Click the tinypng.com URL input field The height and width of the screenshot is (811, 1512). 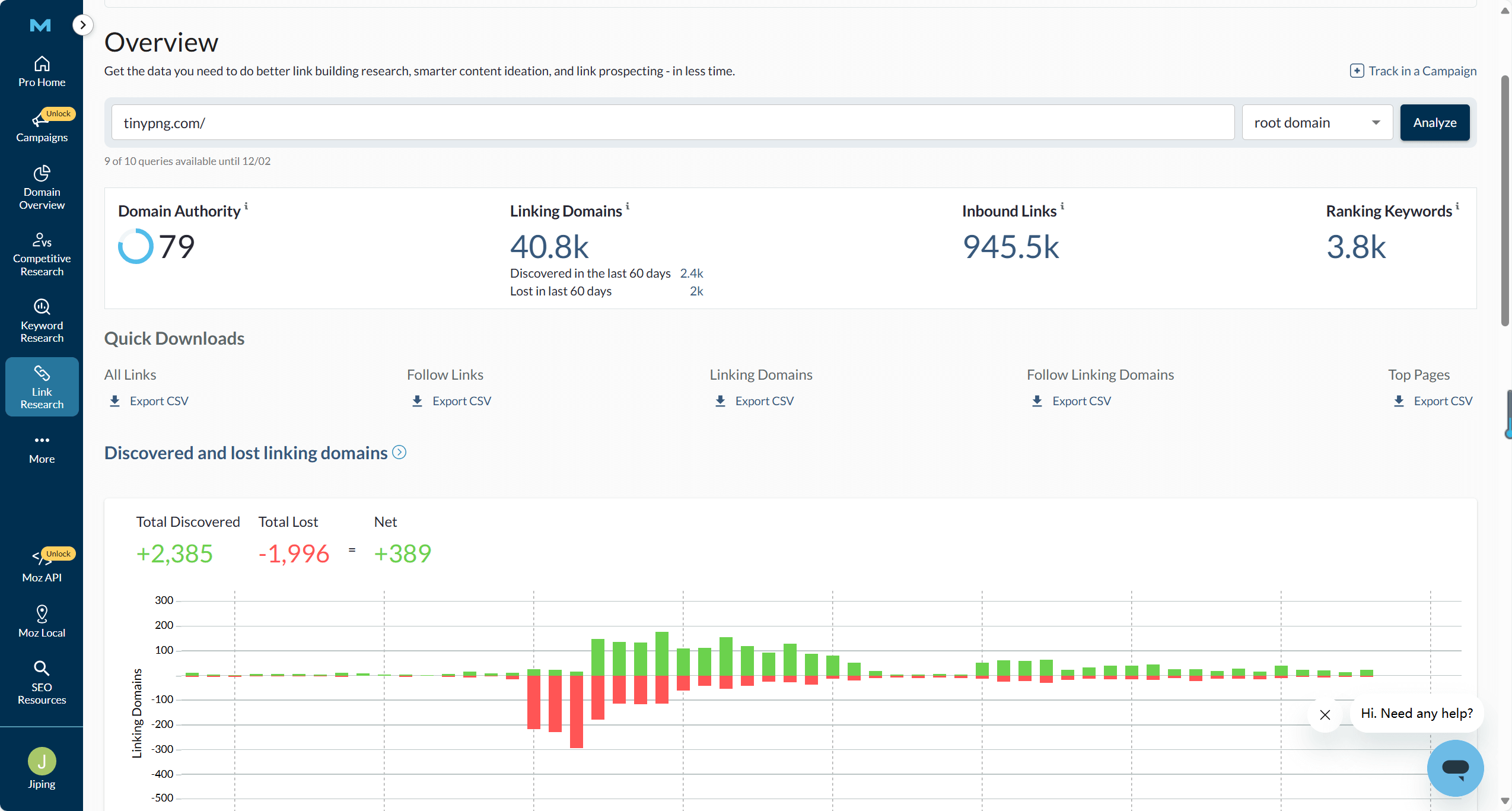pos(673,123)
